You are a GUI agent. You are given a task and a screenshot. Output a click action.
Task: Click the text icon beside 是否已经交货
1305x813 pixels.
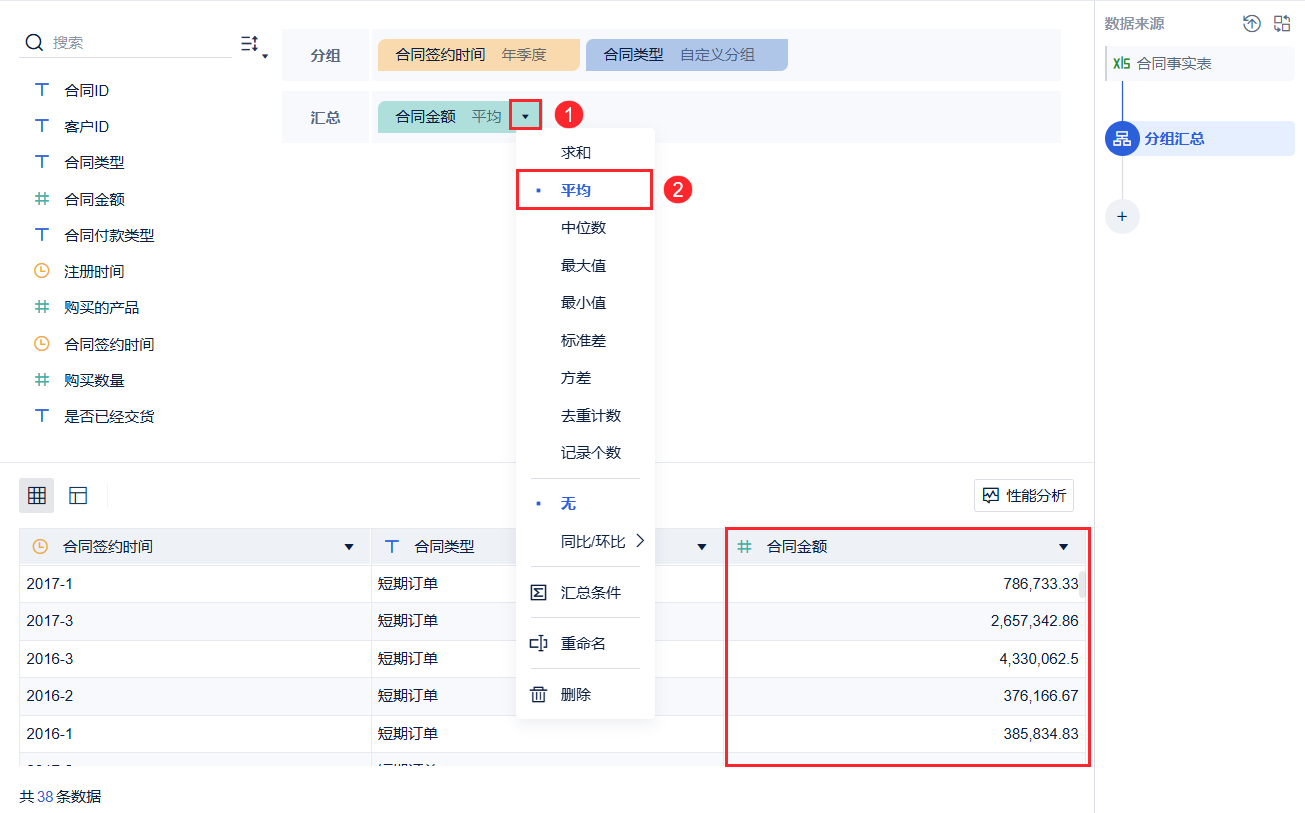41,416
